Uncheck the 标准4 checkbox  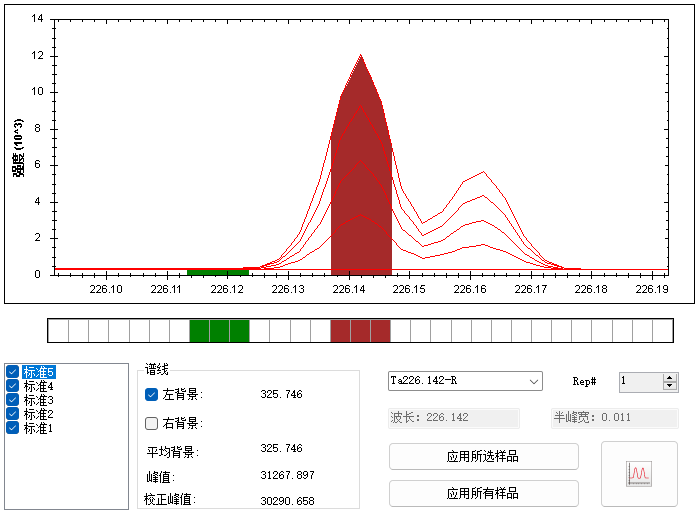pyautogui.click(x=12, y=386)
